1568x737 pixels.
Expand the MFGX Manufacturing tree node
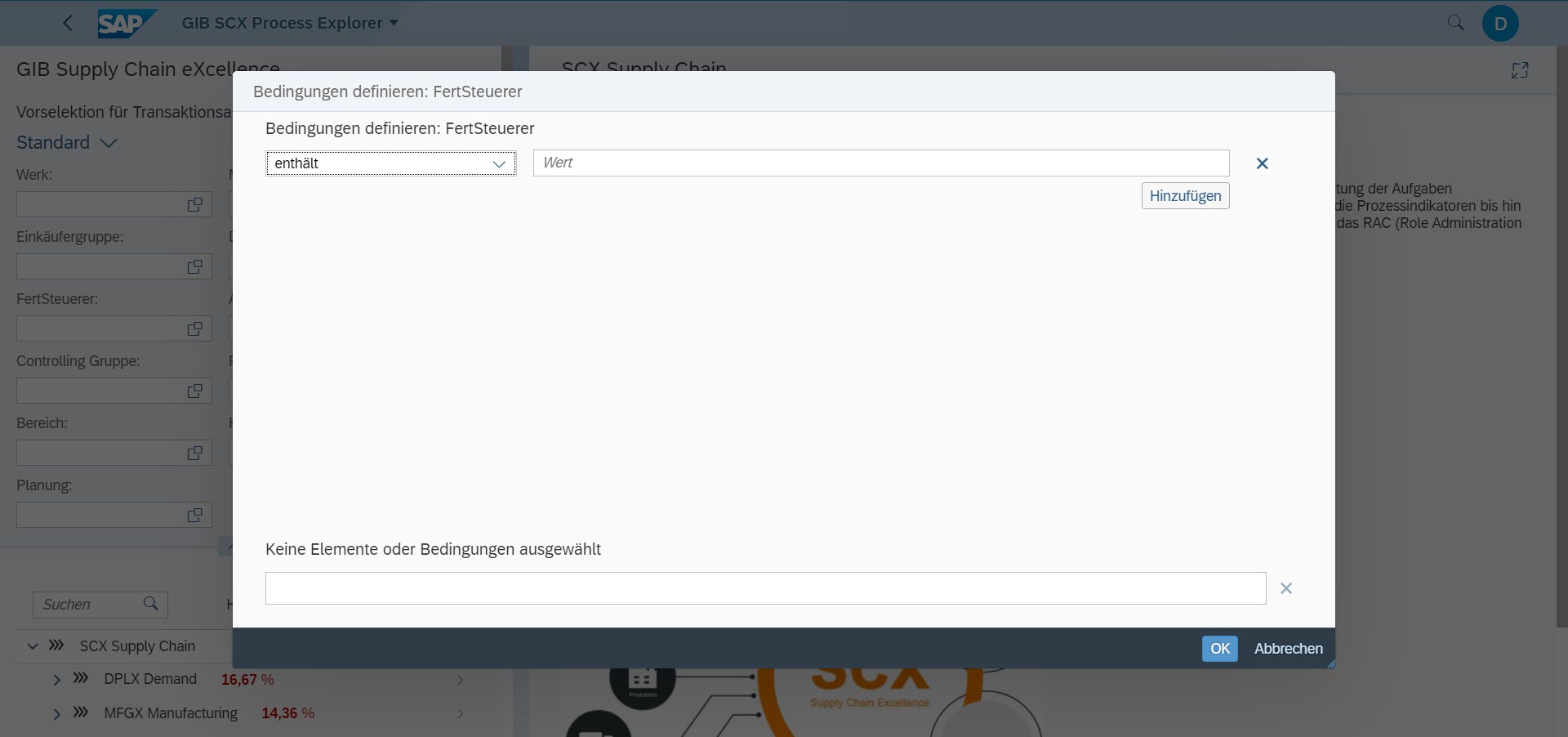click(x=56, y=714)
